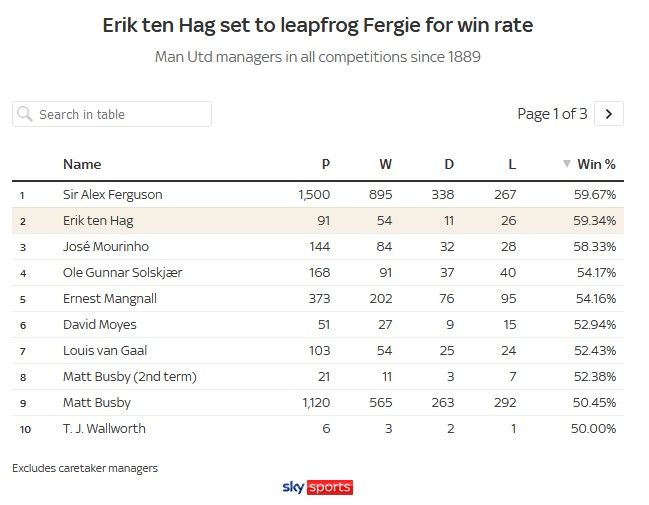Image resolution: width=649 pixels, height=505 pixels.
Task: Select Ernest Mangnall in the table
Action: click(110, 298)
